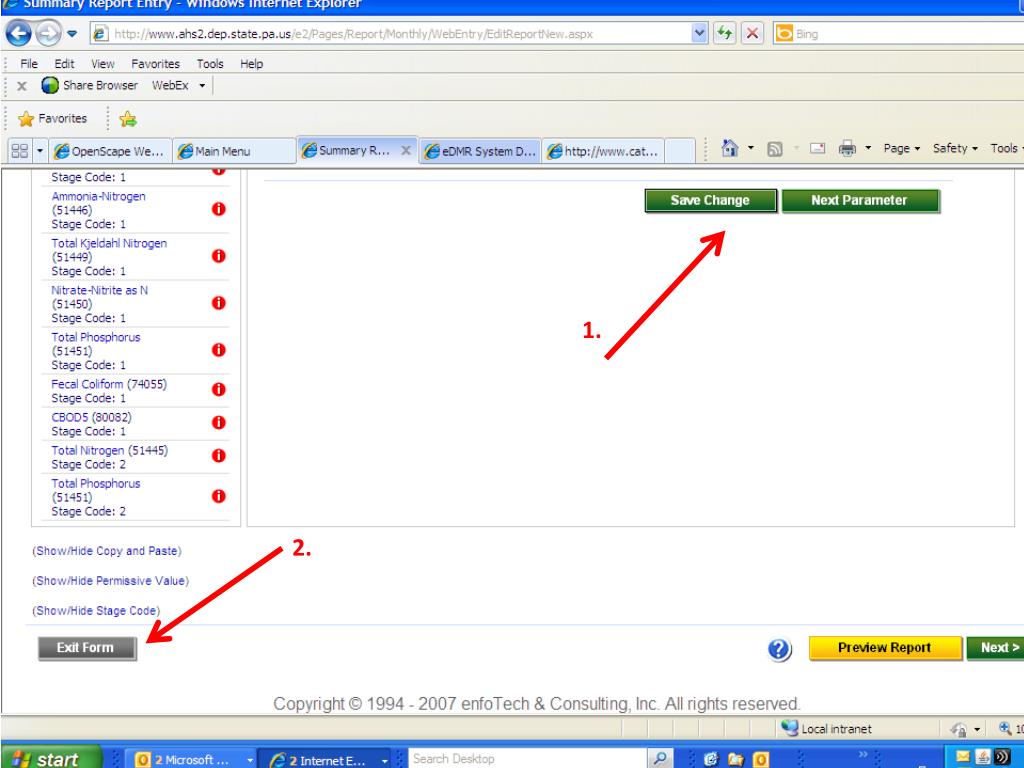Click the Next Parameter button

tap(860, 200)
